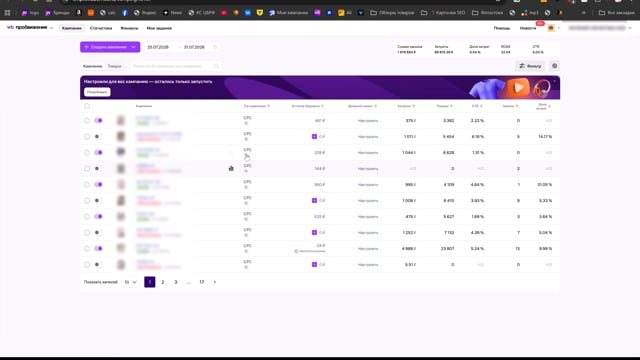Image resolution: width=640 pixels, height=360 pixels.
Task: Click purple balance icon in last row
Action: [314, 264]
